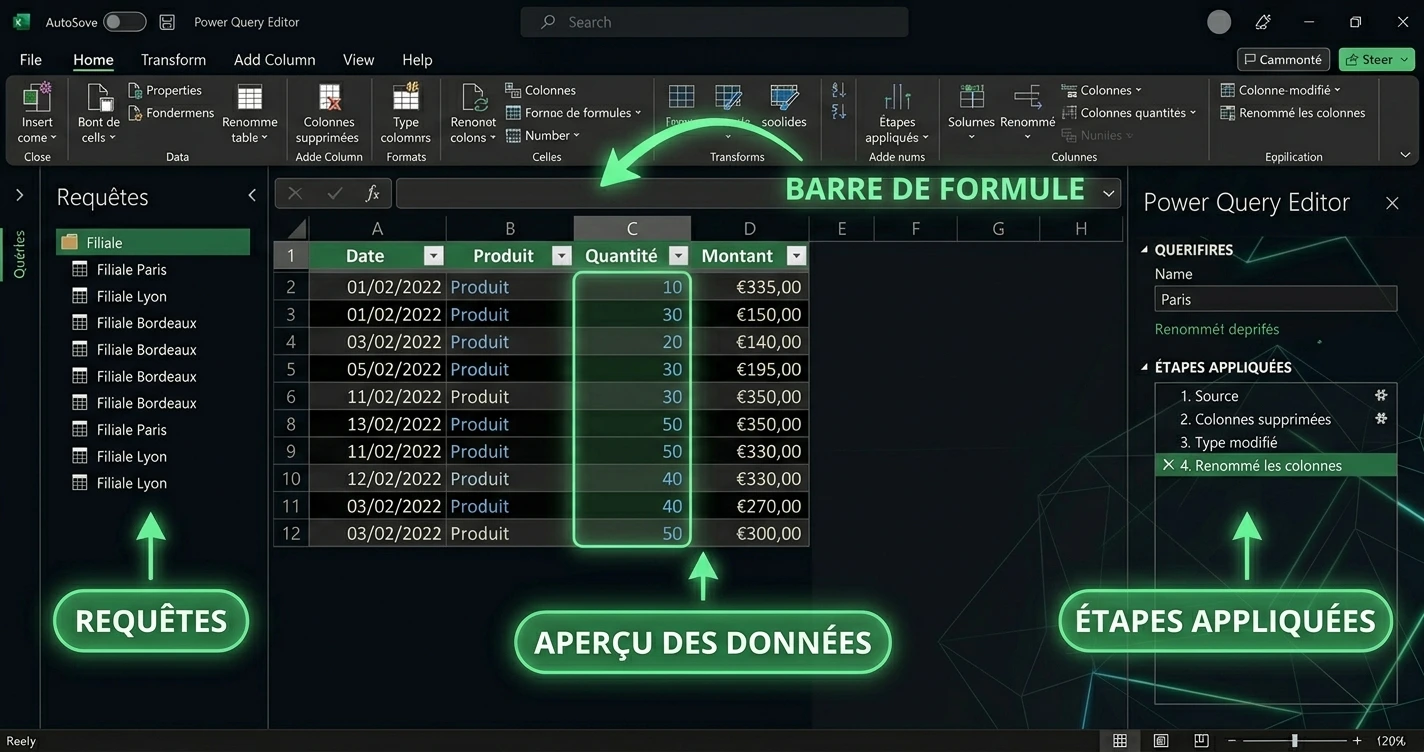Collapse the Requêtes pane

tap(251, 196)
